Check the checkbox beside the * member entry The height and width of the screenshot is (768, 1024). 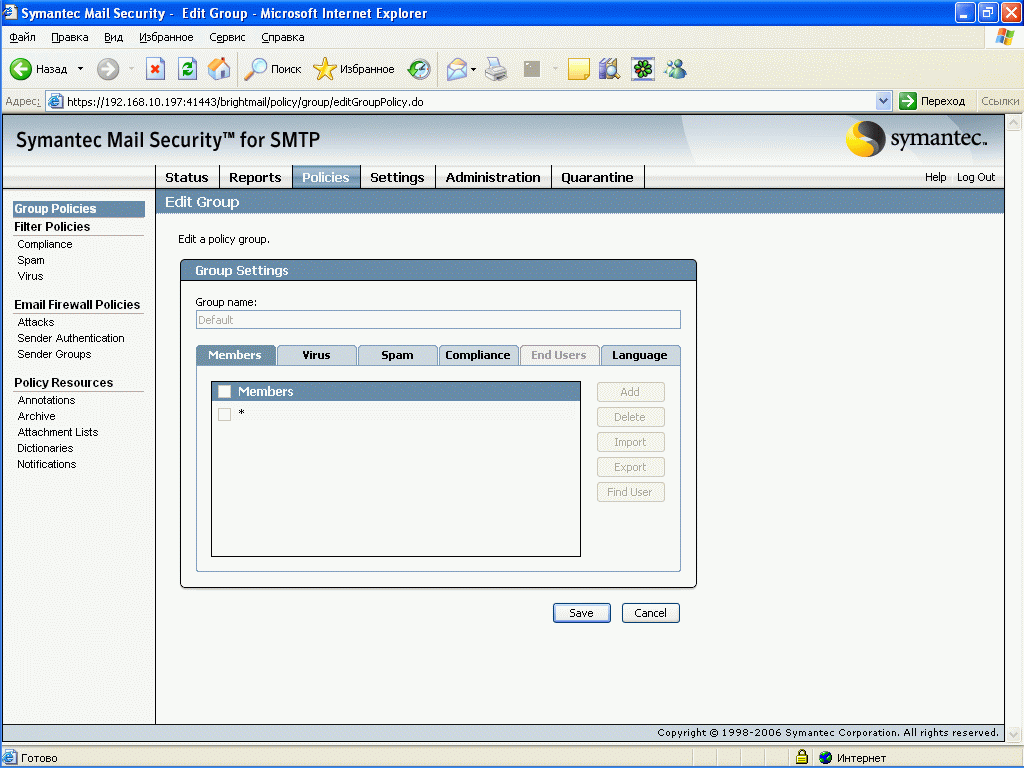(x=224, y=414)
